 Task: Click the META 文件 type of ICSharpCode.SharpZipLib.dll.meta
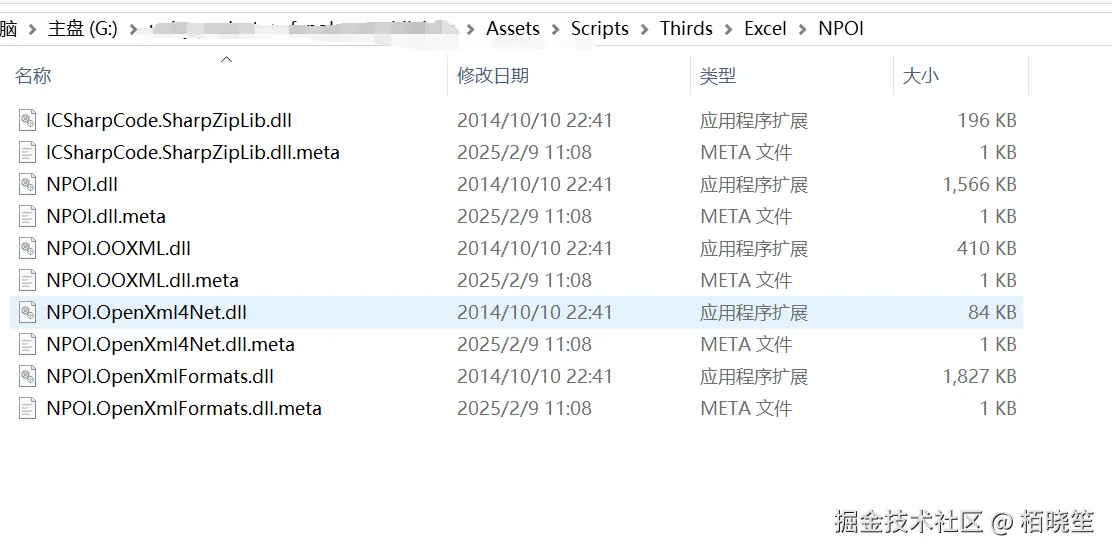[746, 152]
